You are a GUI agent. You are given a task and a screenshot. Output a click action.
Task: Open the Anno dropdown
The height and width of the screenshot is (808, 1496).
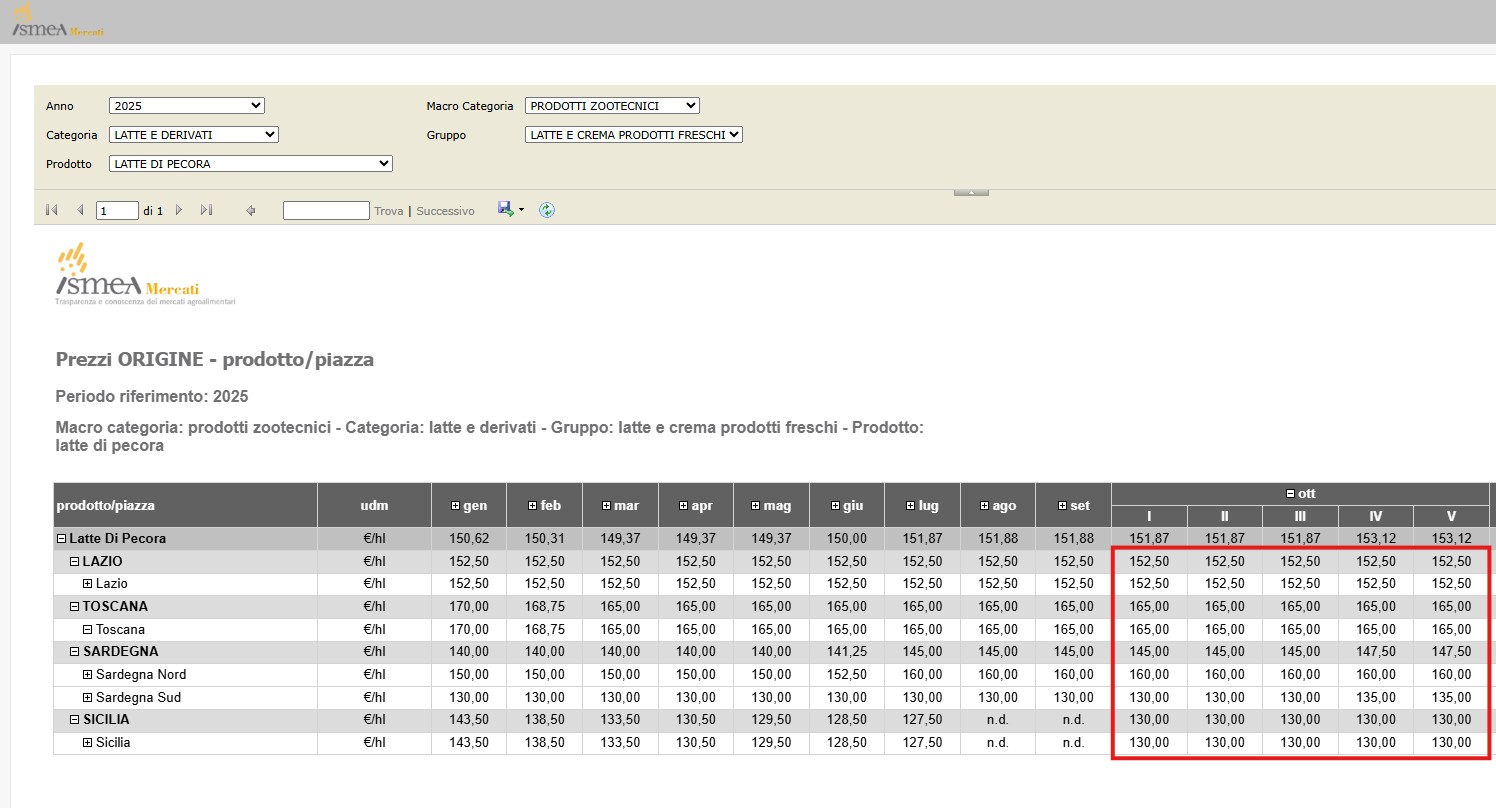tap(187, 105)
